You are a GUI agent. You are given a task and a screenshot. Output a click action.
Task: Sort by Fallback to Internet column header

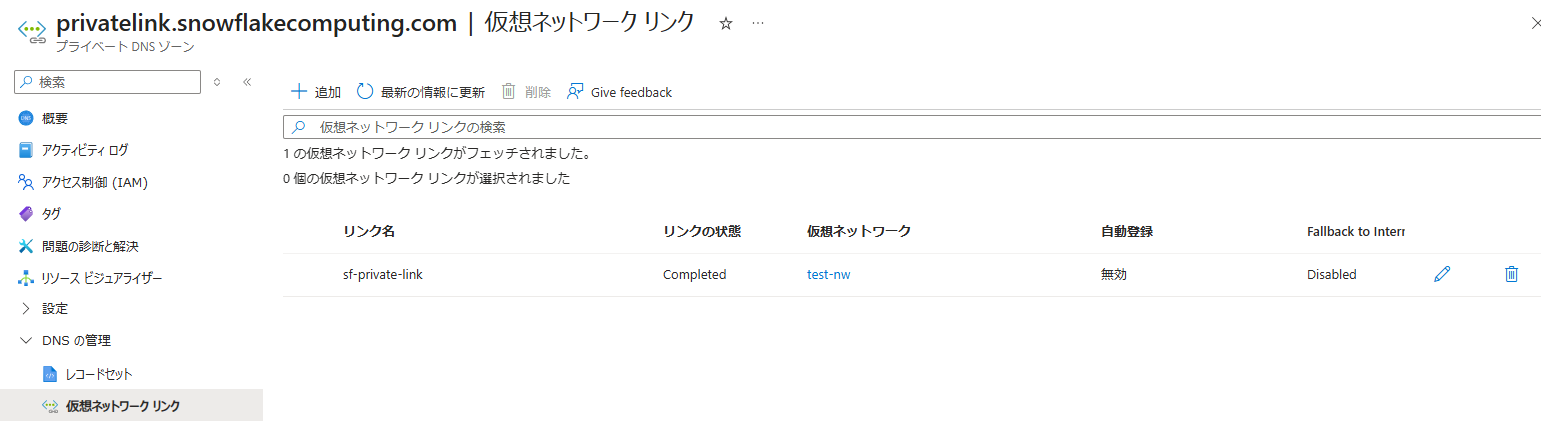tap(1356, 231)
